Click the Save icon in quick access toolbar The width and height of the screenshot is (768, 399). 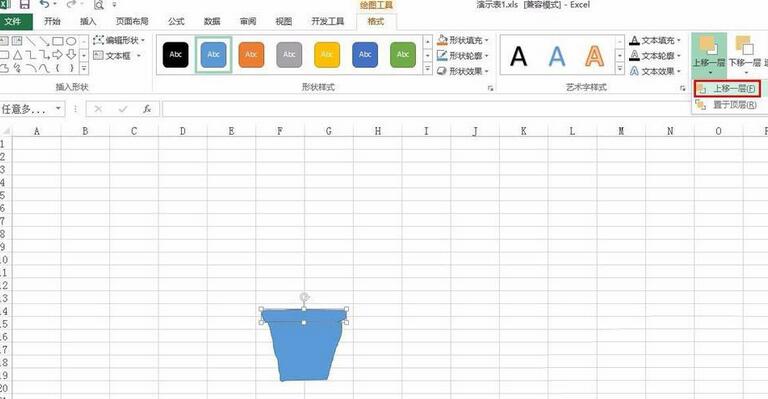(24, 5)
